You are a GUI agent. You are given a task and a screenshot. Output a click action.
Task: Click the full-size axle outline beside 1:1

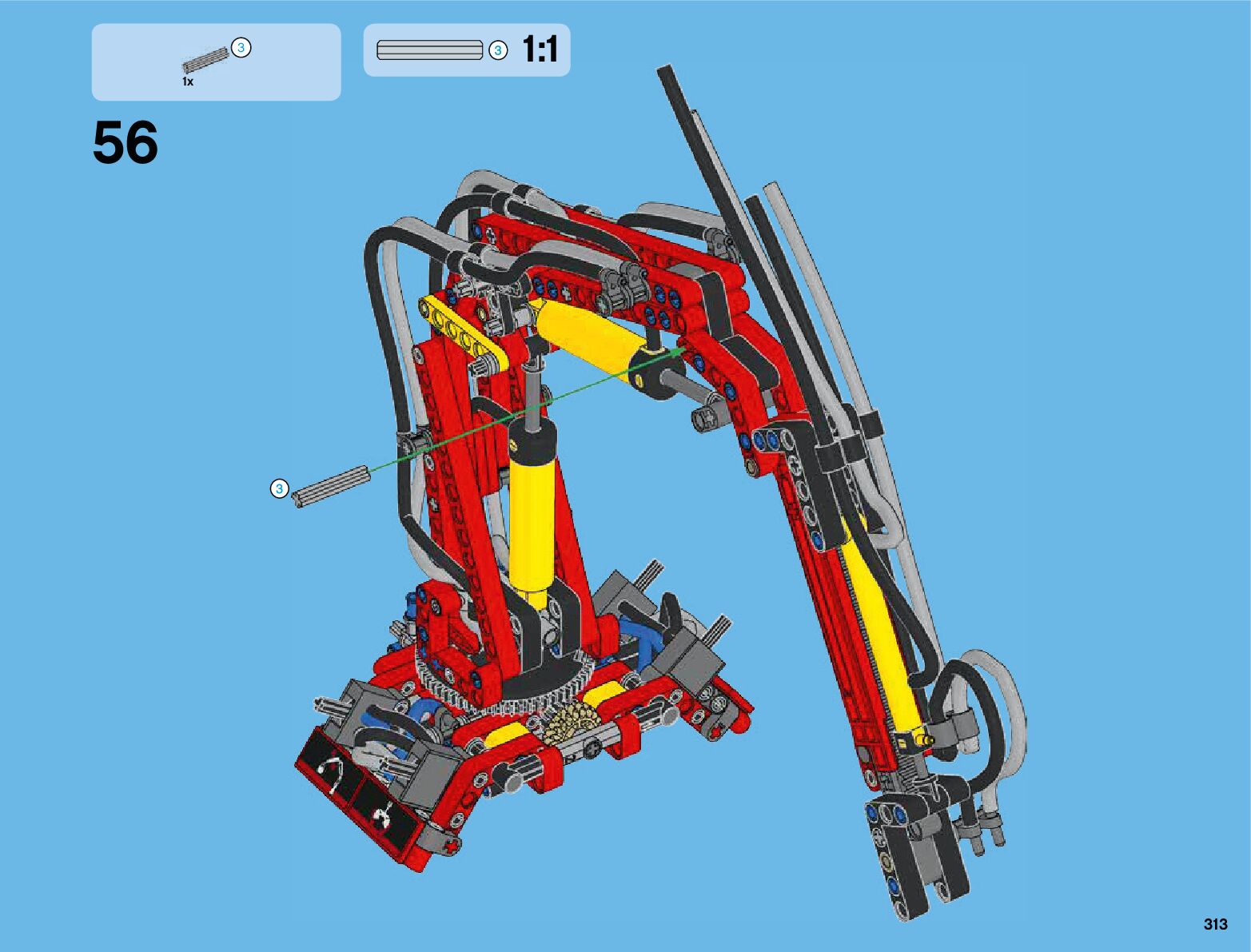click(x=429, y=50)
